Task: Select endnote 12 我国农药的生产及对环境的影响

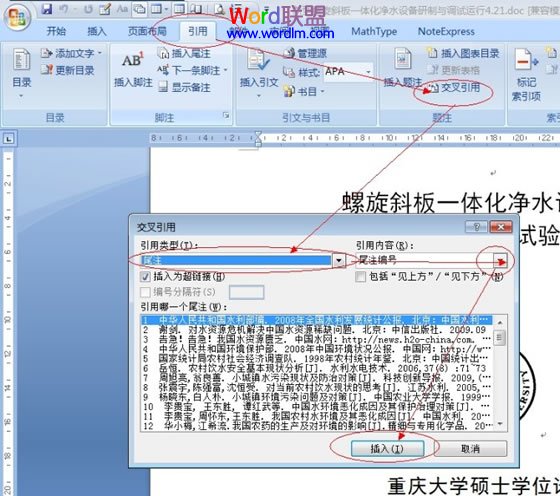Action: click(316, 426)
